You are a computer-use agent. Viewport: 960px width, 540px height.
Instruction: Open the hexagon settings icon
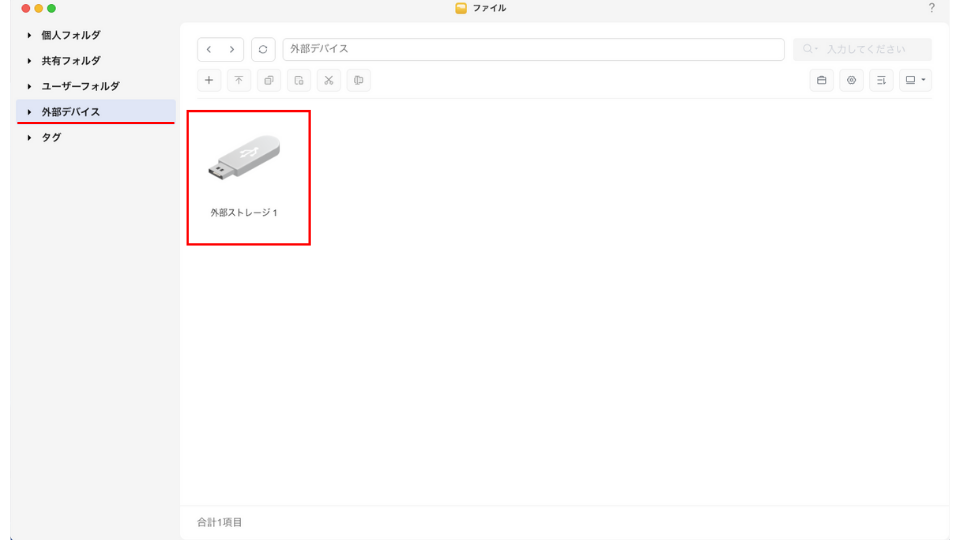[x=851, y=80]
